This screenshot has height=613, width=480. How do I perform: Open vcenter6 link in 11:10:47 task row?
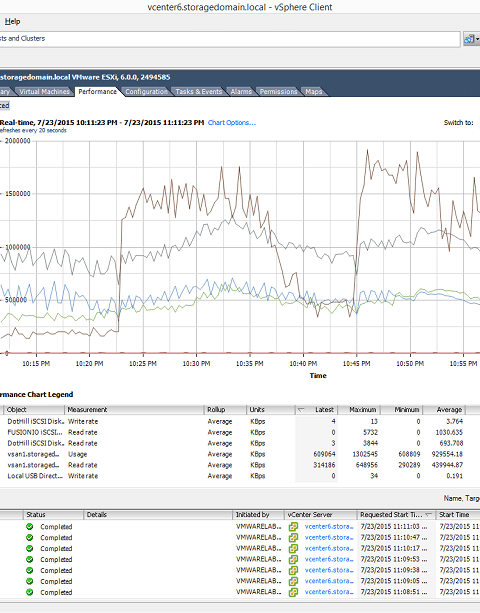[329, 538]
